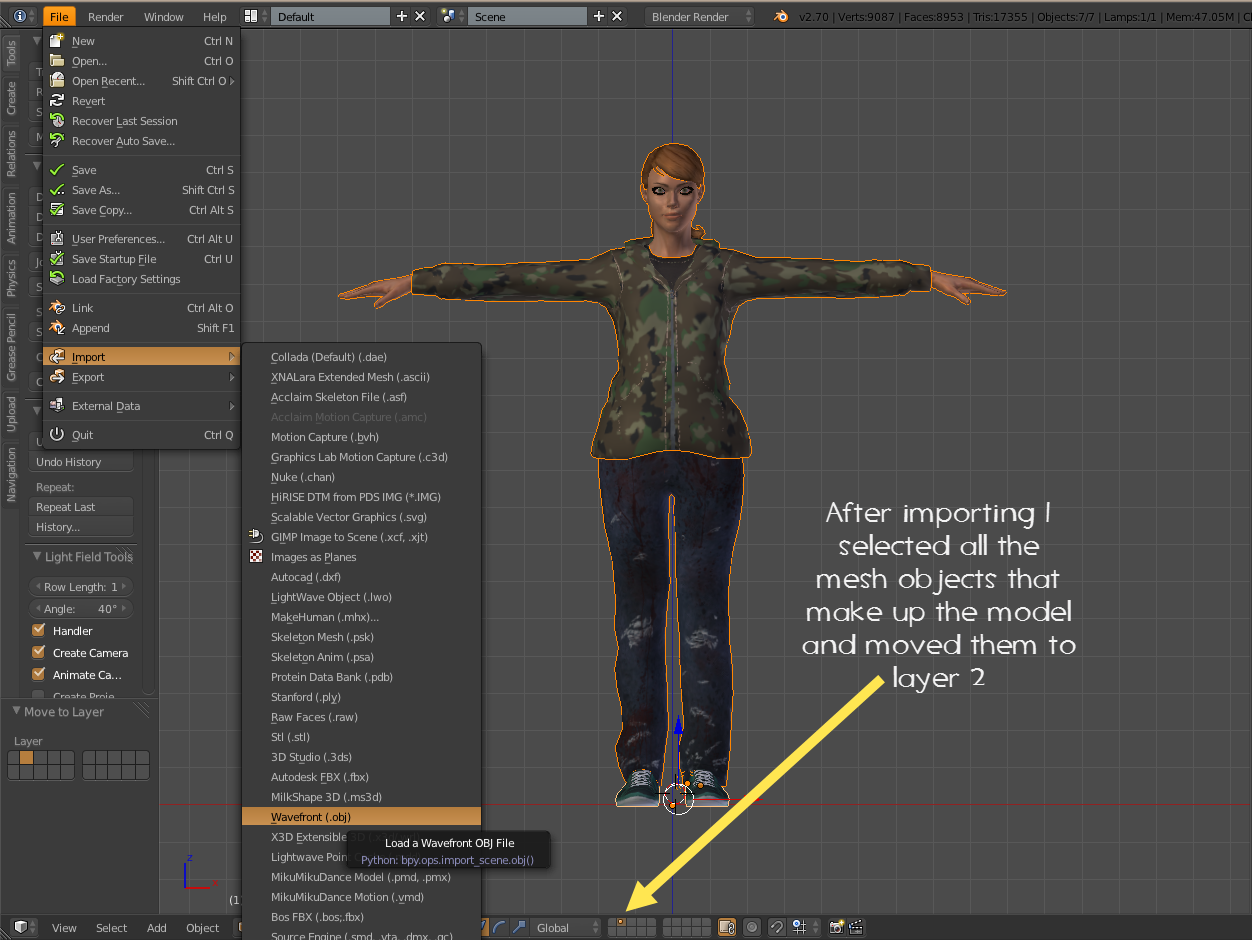Select Autodesk FBX (.fbx) import

click(x=361, y=777)
